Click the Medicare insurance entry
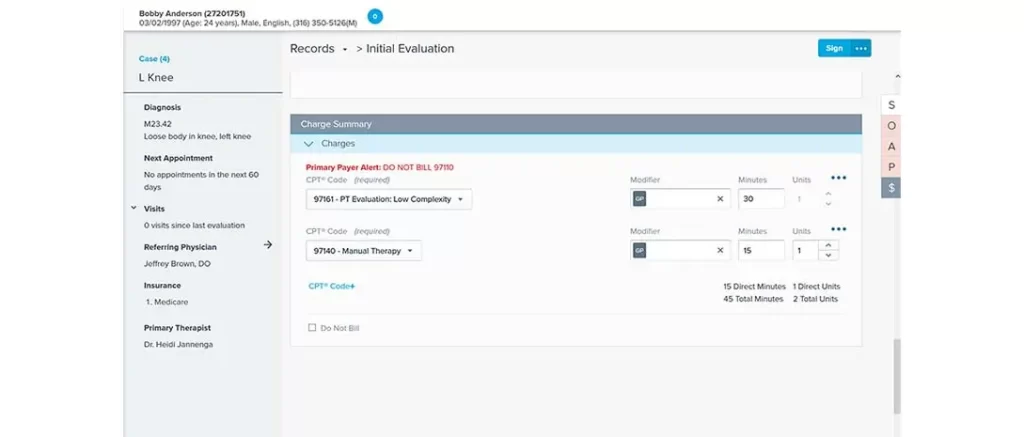Screen dimensions: 1024x437 (165, 302)
